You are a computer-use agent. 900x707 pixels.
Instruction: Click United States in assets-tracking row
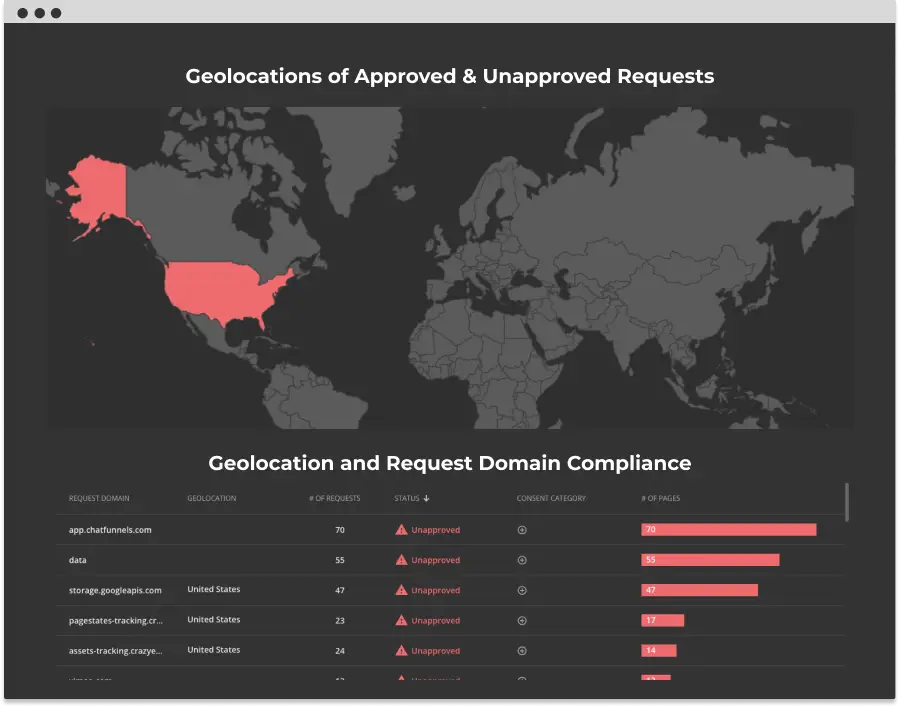pyautogui.click(x=214, y=650)
